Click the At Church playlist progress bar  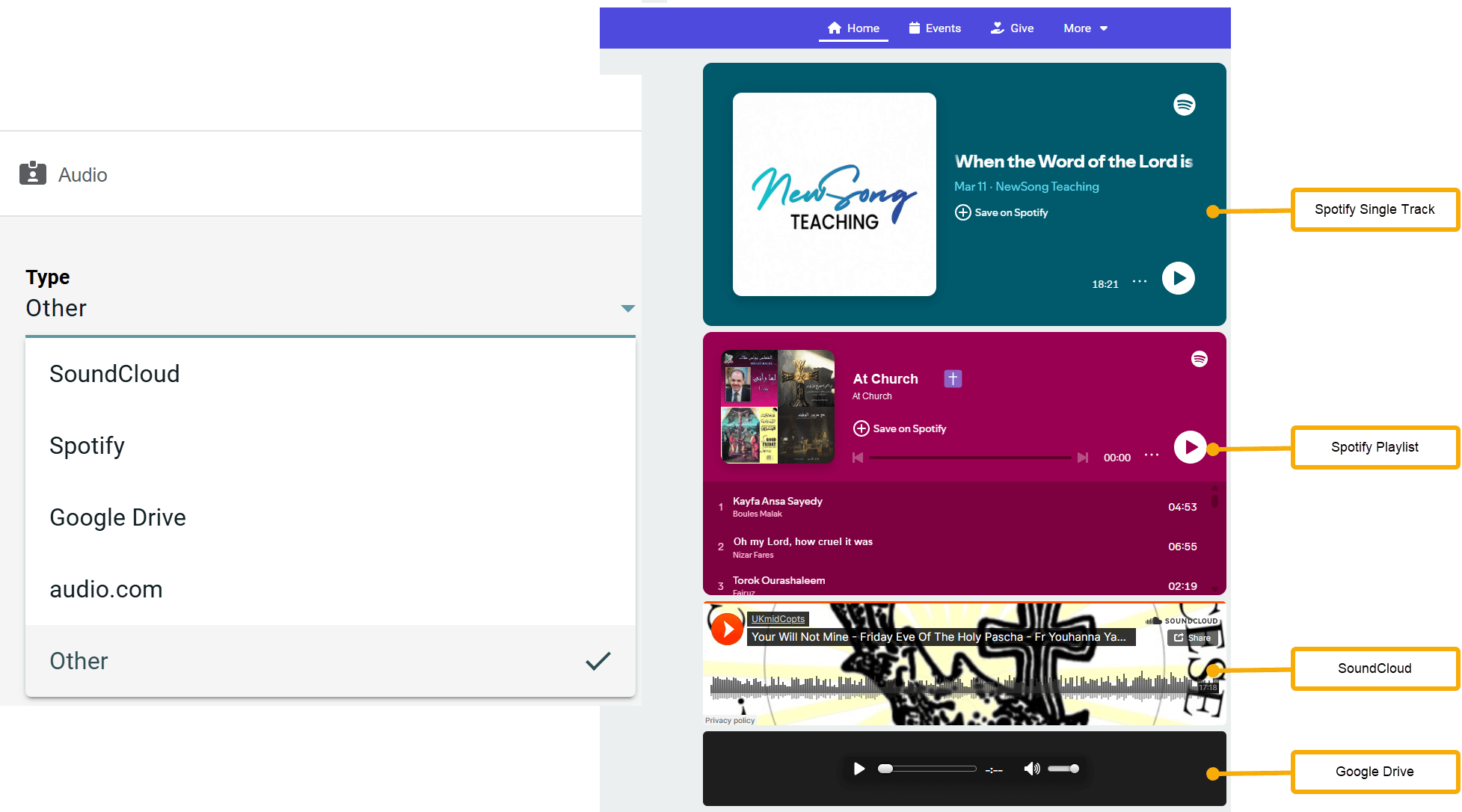(x=970, y=458)
